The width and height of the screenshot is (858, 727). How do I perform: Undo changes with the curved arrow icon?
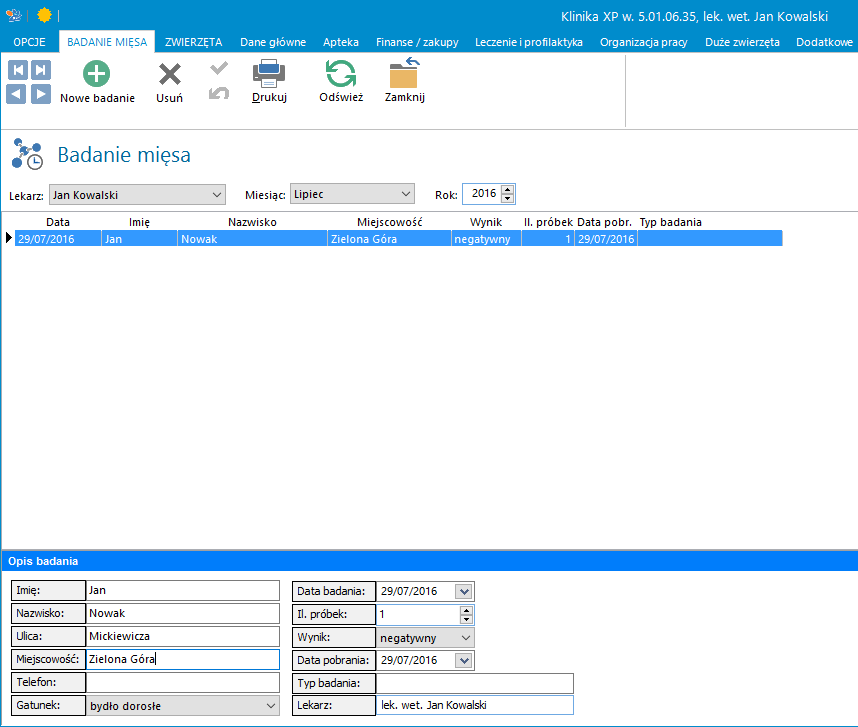[x=219, y=93]
